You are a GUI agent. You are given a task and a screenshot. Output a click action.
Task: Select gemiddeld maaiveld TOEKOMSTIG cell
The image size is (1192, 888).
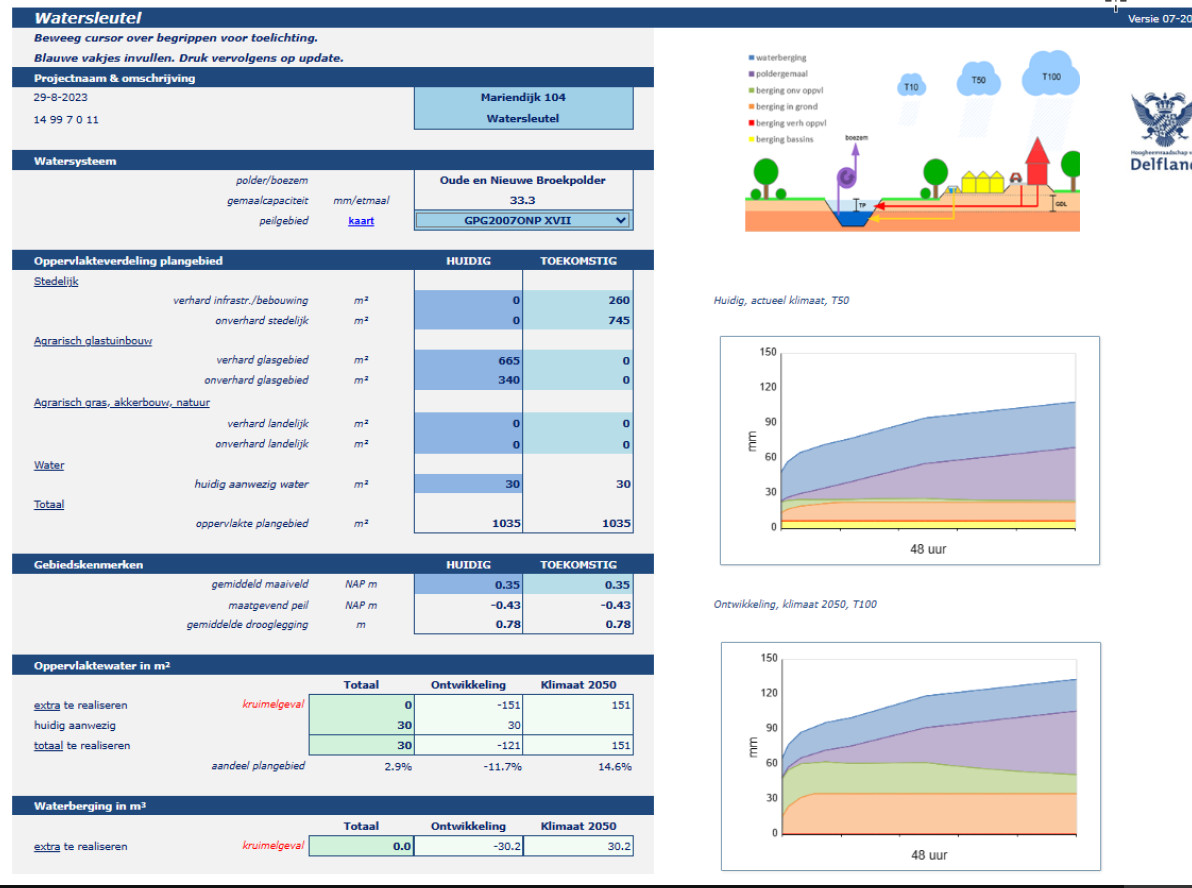(578, 585)
